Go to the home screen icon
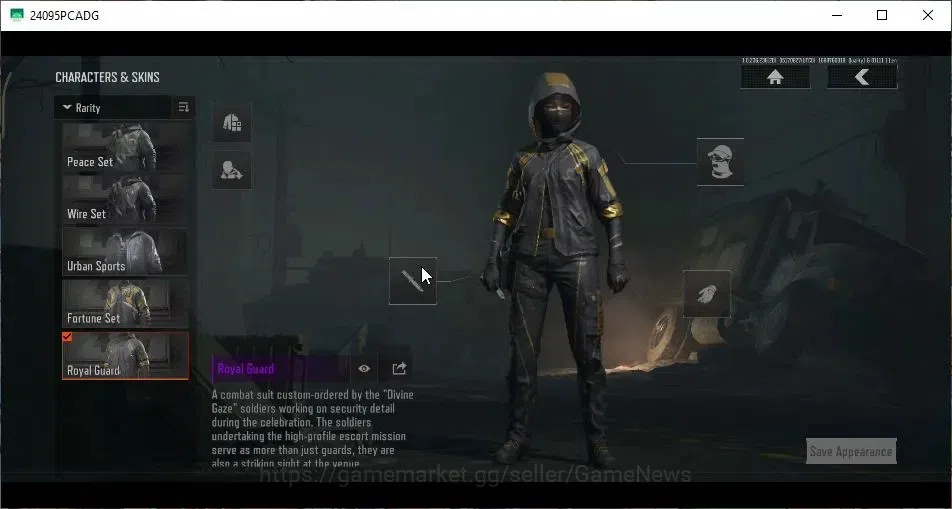This screenshot has width=952, height=509. click(x=775, y=77)
